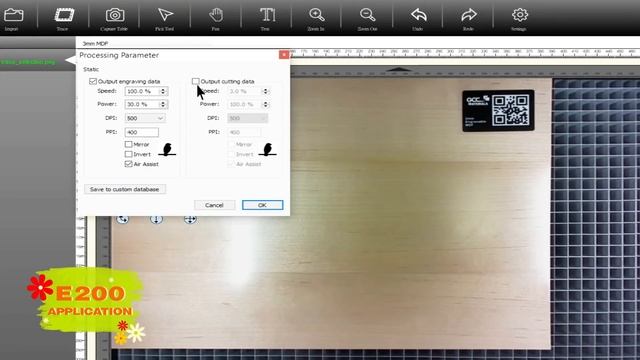
Task: Click the rotate handle below the dialog
Action: click(123, 219)
